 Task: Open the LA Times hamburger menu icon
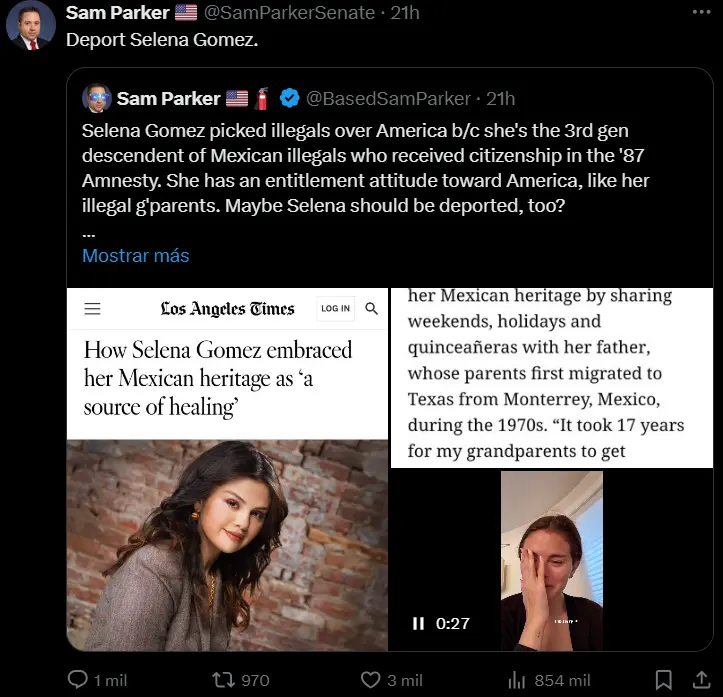(x=92, y=309)
